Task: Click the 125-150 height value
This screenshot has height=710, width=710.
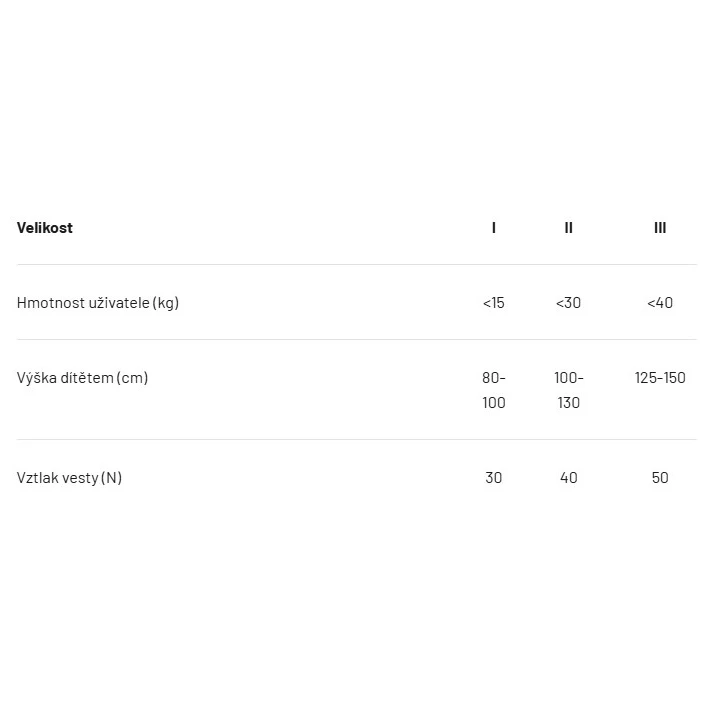Action: click(x=660, y=378)
